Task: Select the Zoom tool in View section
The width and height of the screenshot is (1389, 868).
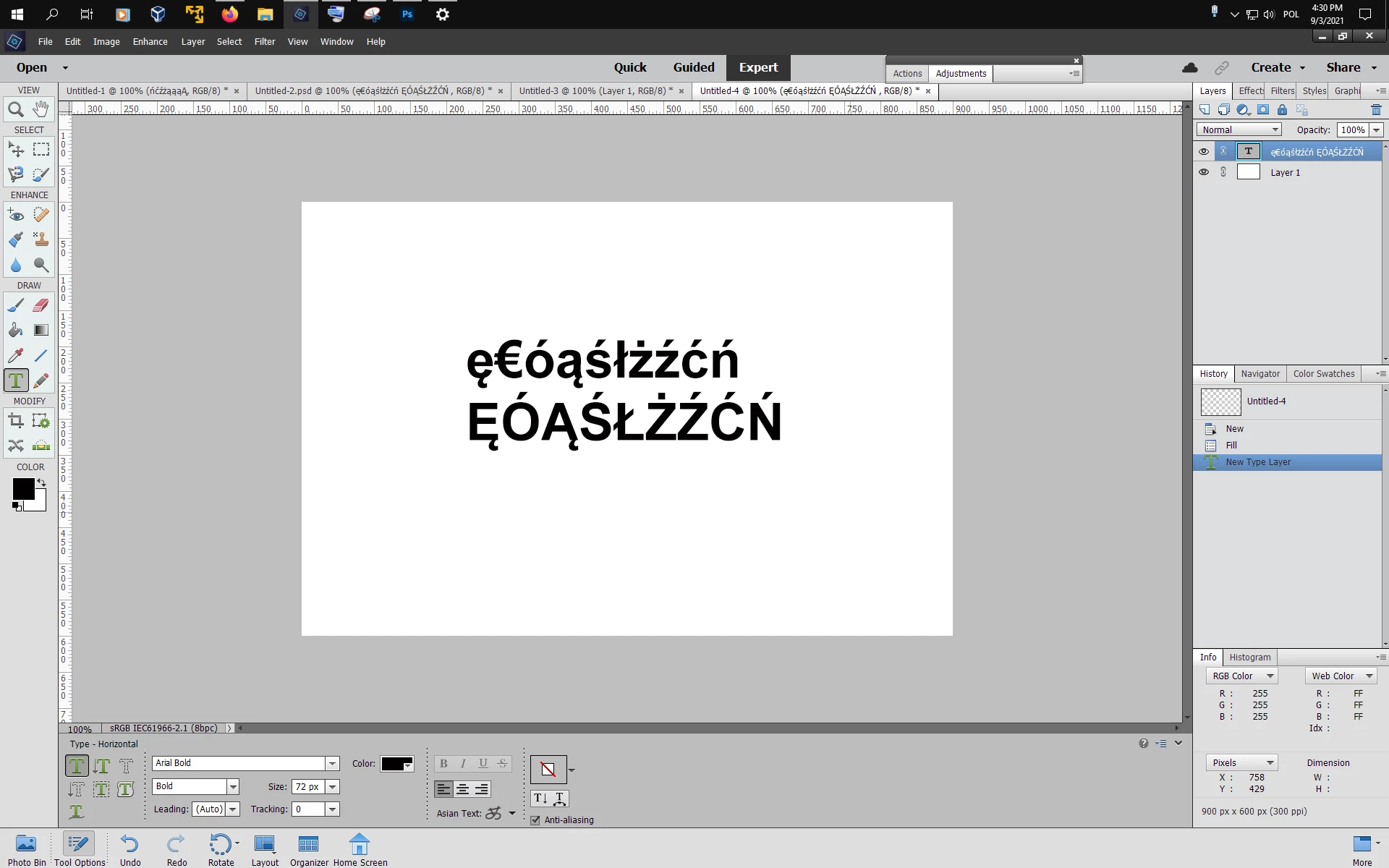Action: pos(15,110)
